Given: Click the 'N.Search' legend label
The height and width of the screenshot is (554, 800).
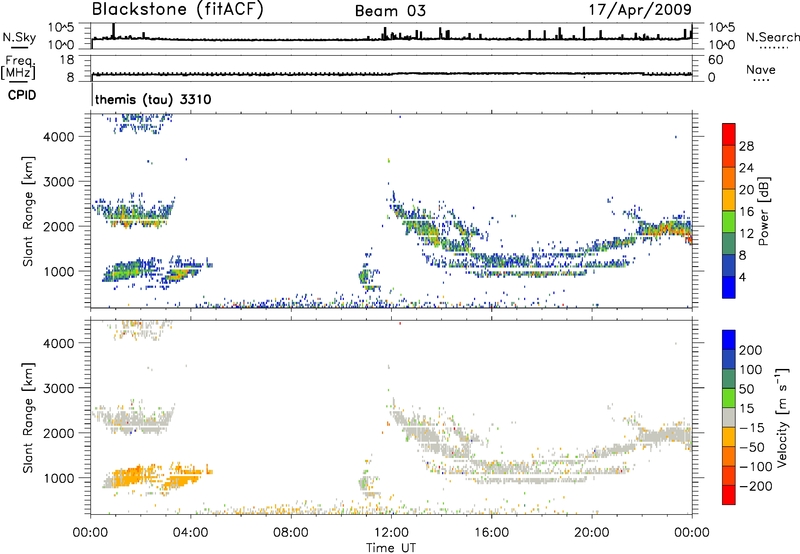Looking at the screenshot, I should (x=773, y=37).
